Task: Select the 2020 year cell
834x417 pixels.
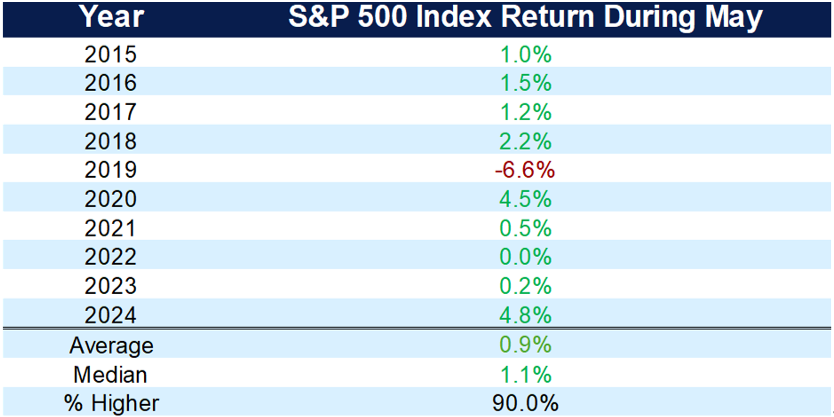Action: (109, 199)
